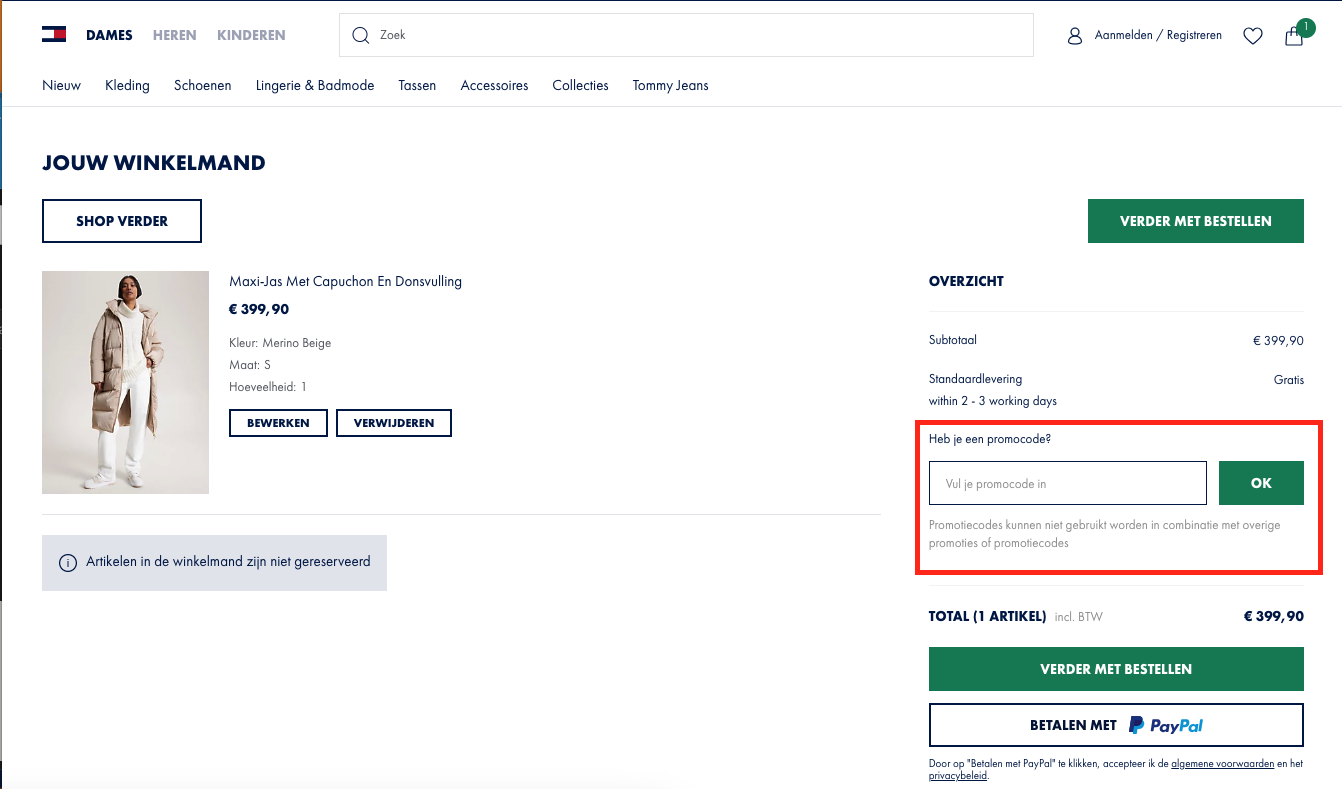
Task: Remove the coat with VERWIJDEREN
Action: click(x=394, y=423)
